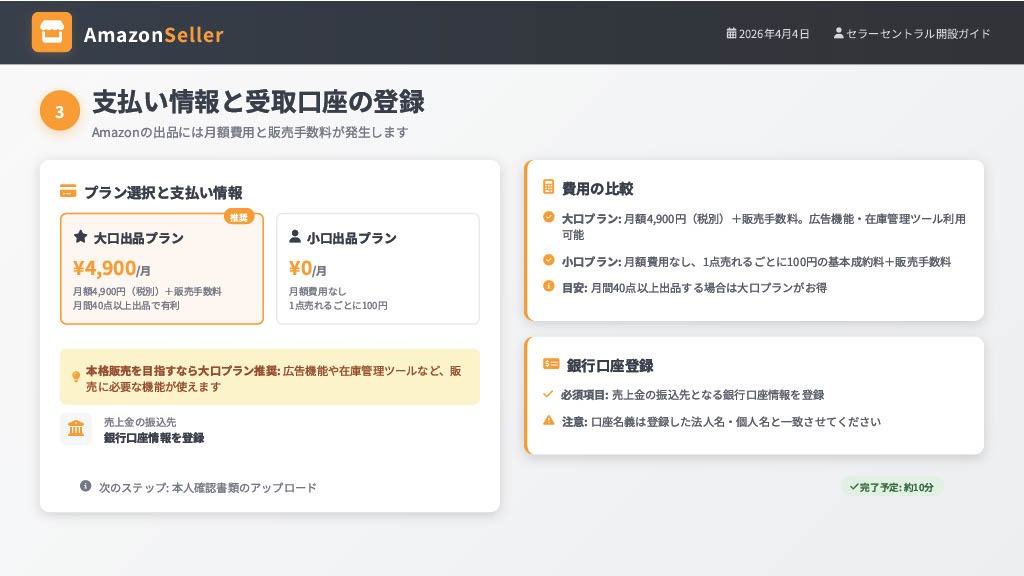Select the 小口出品プラン plan card
1024x576 pixels.
tap(378, 269)
